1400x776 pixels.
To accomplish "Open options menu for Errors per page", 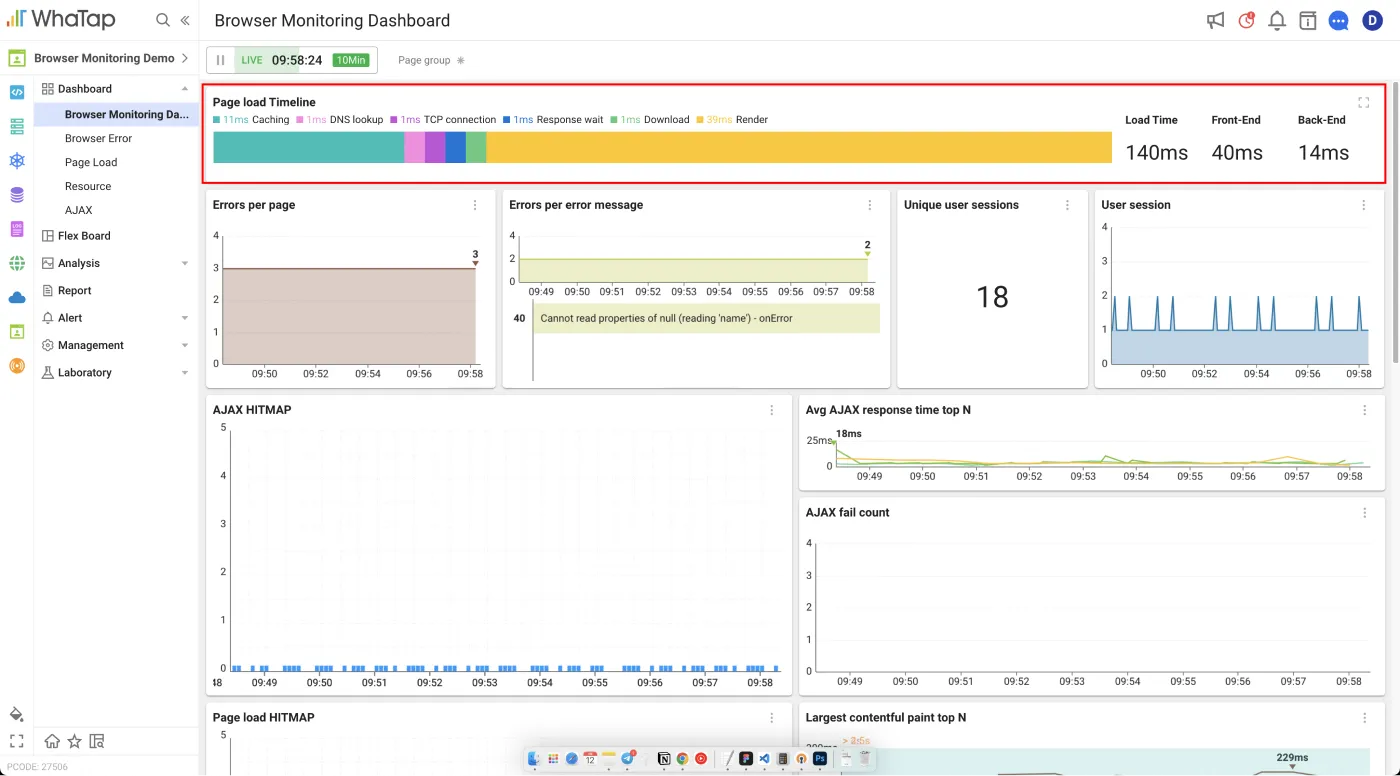I will (x=475, y=205).
